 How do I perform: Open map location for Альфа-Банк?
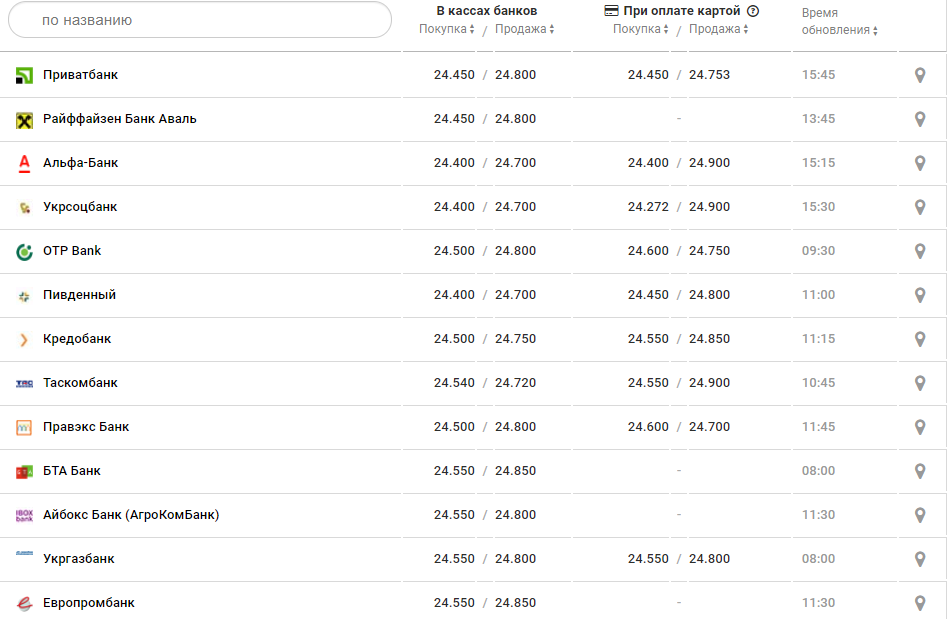pyautogui.click(x=920, y=163)
